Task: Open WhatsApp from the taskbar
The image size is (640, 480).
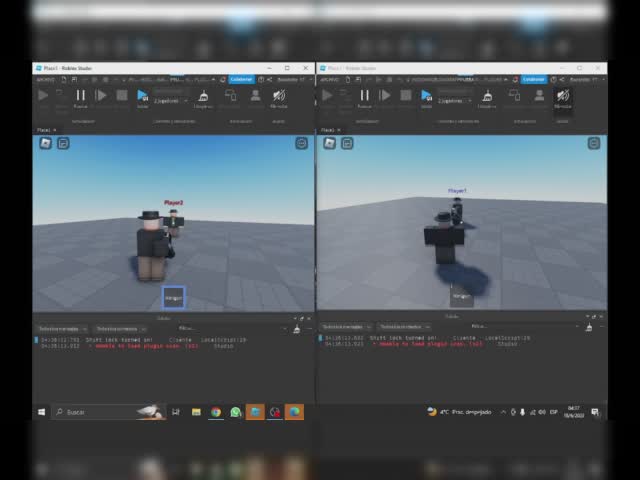Action: tap(236, 412)
